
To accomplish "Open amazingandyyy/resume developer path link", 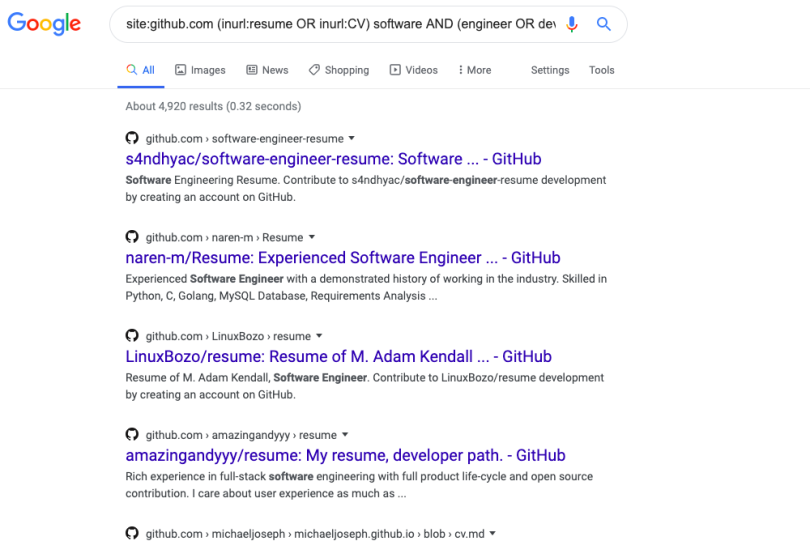I will [x=345, y=455].
